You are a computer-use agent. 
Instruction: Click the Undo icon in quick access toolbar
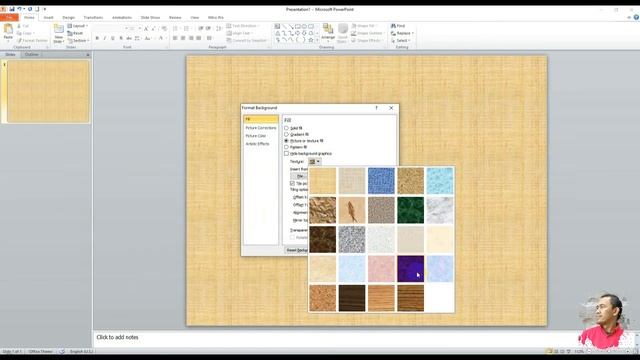click(19, 9)
